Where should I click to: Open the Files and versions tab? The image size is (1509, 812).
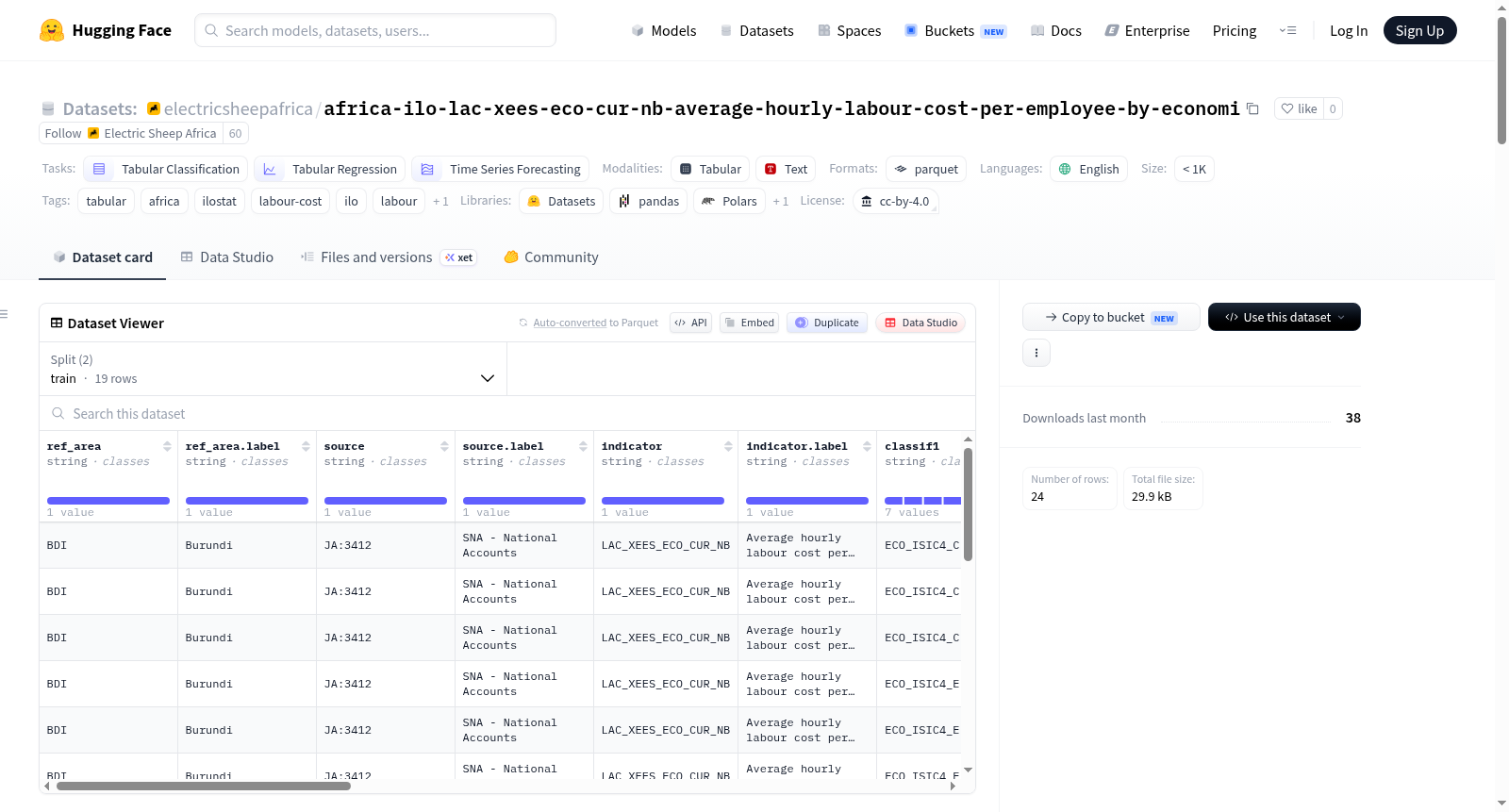click(388, 257)
